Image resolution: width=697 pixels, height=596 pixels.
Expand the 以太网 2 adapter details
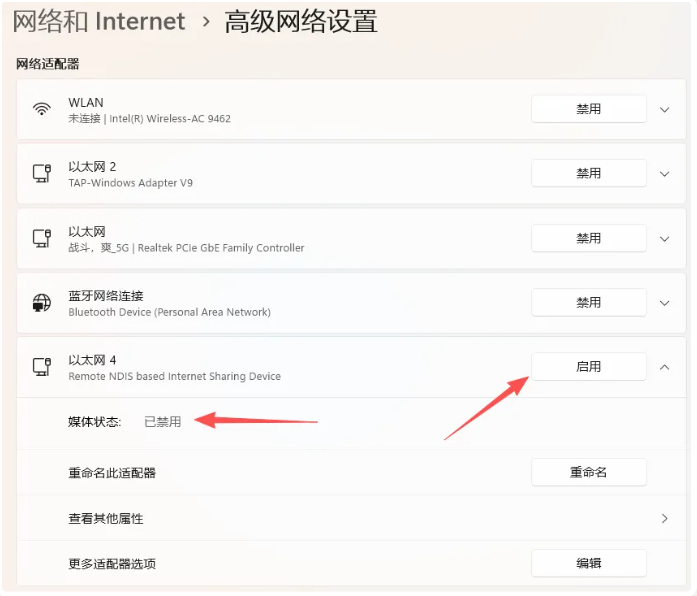(665, 174)
